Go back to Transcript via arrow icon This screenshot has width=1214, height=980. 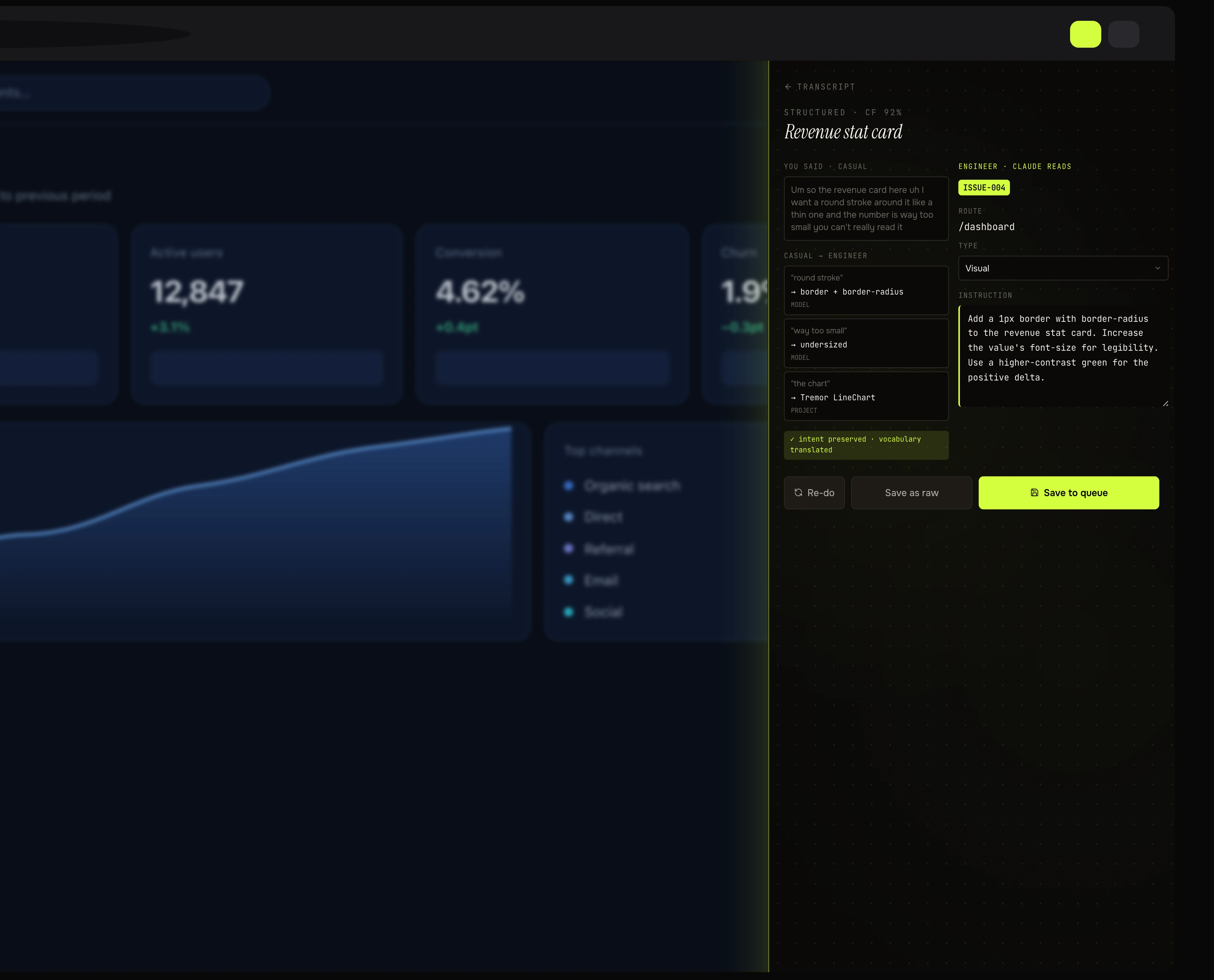click(788, 87)
